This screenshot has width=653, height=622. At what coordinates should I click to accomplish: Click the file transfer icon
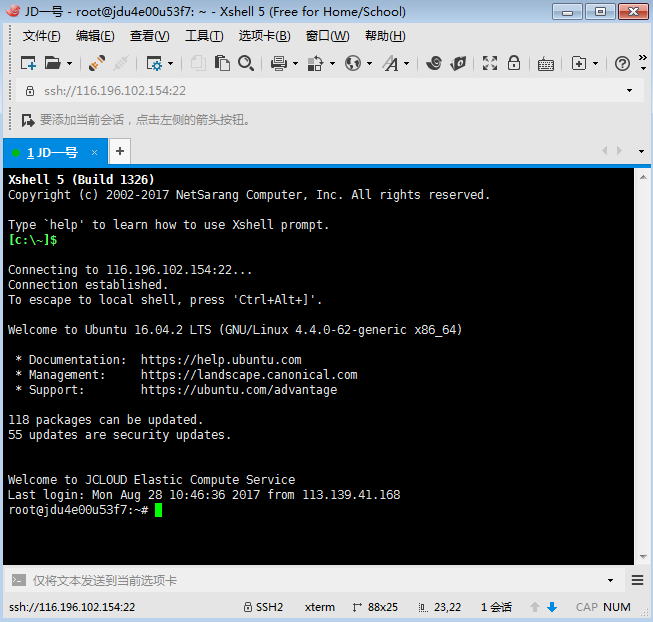tap(315, 64)
